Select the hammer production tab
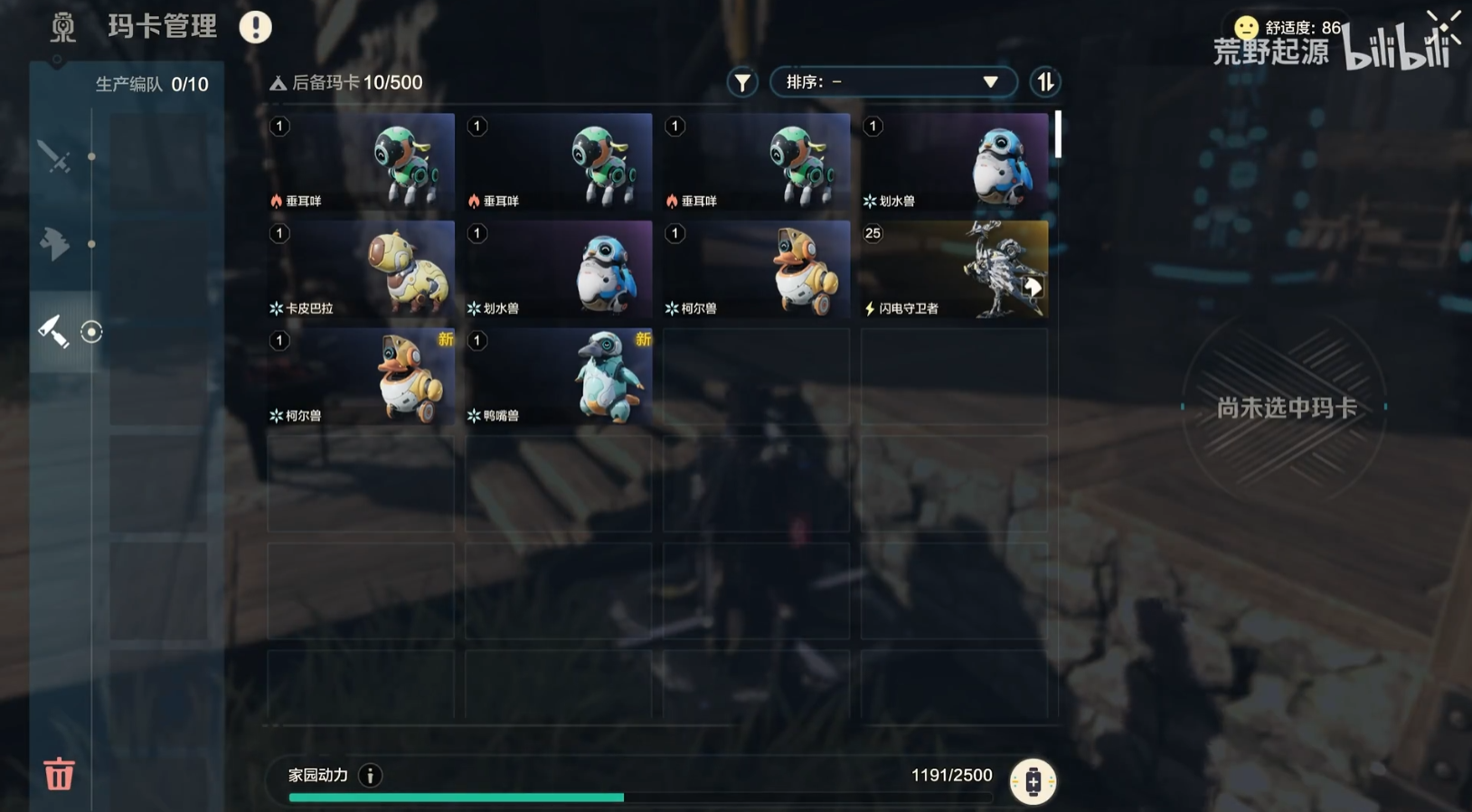 click(53, 331)
